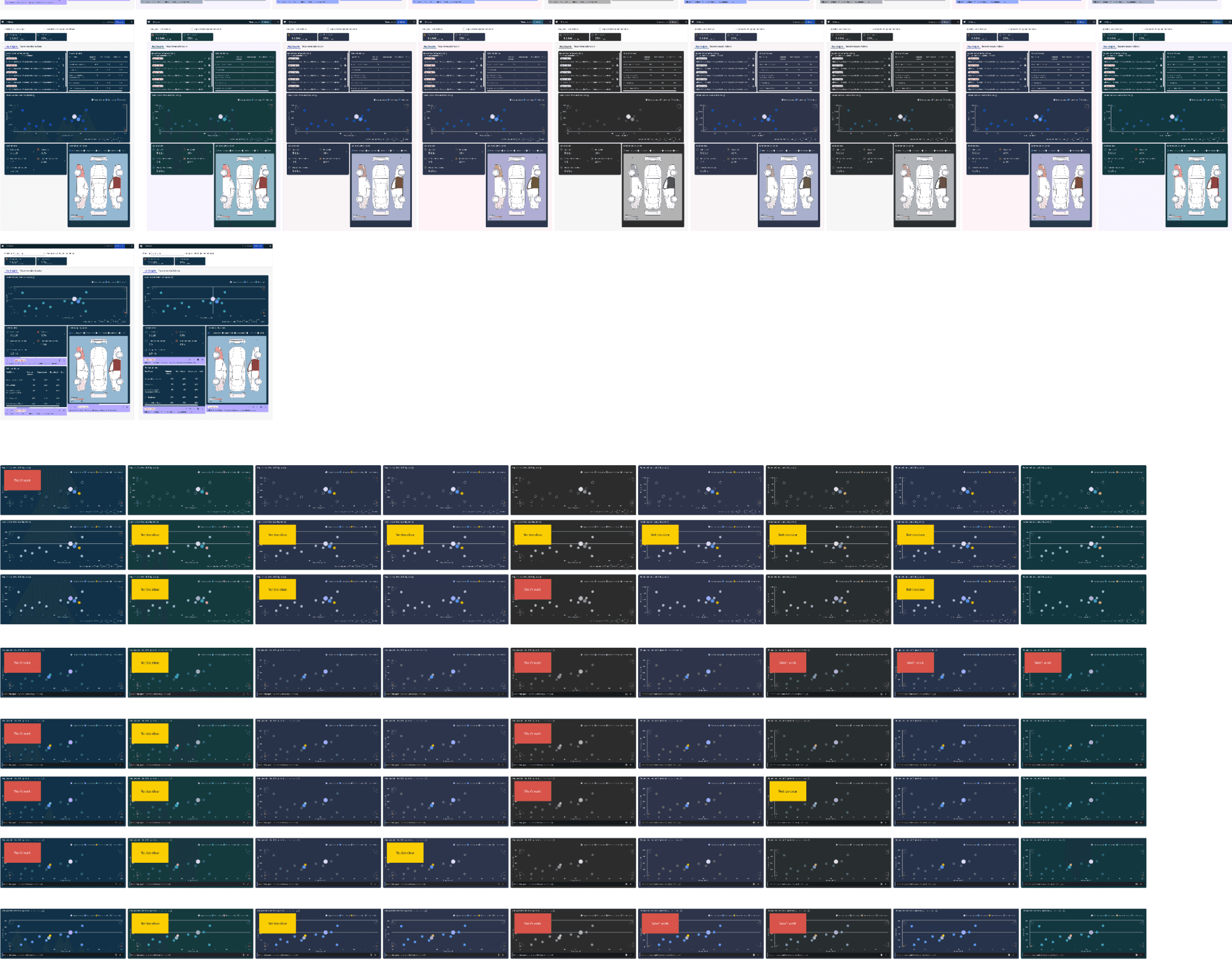The width and height of the screenshot is (1232, 964).
Task: Select the first radio option above the car diagram
Action: [71, 151]
